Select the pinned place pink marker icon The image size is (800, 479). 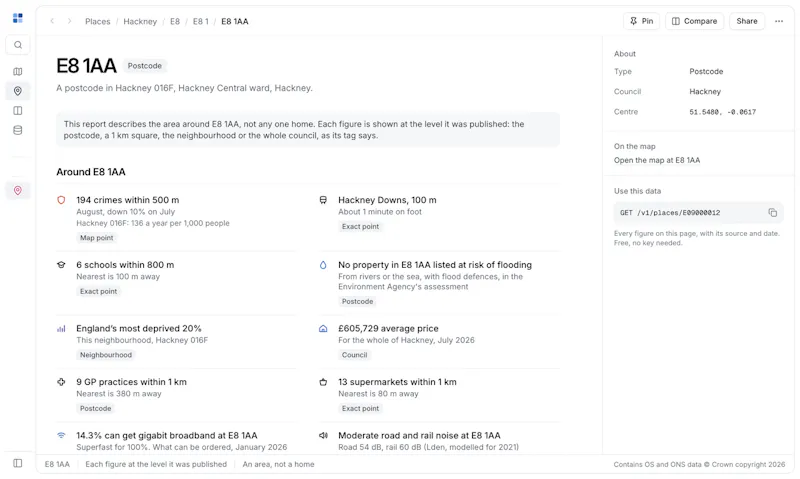(18, 191)
